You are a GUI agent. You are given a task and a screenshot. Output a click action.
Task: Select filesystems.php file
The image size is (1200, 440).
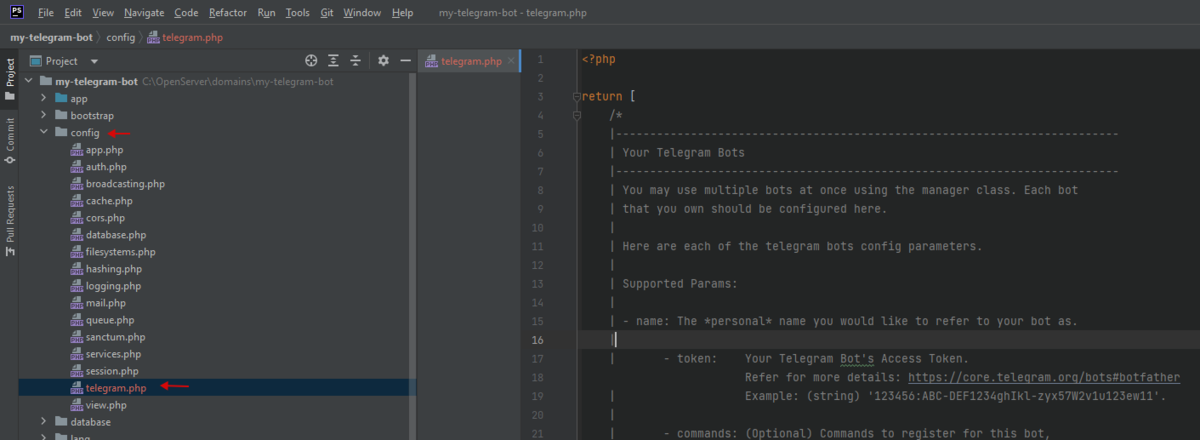coord(121,252)
